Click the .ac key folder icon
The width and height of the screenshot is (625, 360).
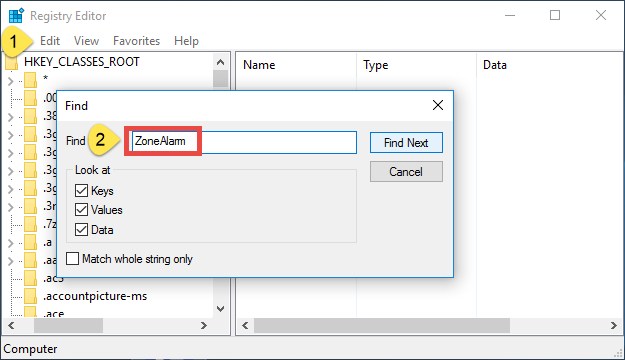(30, 278)
